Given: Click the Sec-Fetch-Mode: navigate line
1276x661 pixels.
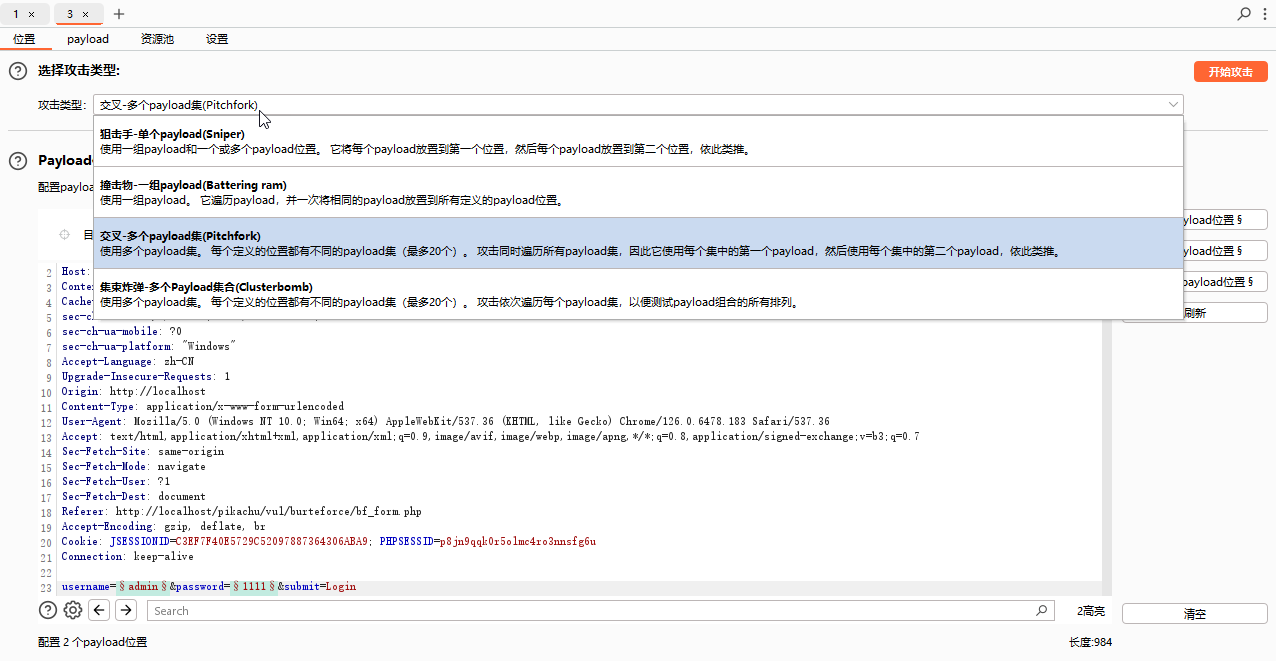Looking at the screenshot, I should (x=133, y=466).
